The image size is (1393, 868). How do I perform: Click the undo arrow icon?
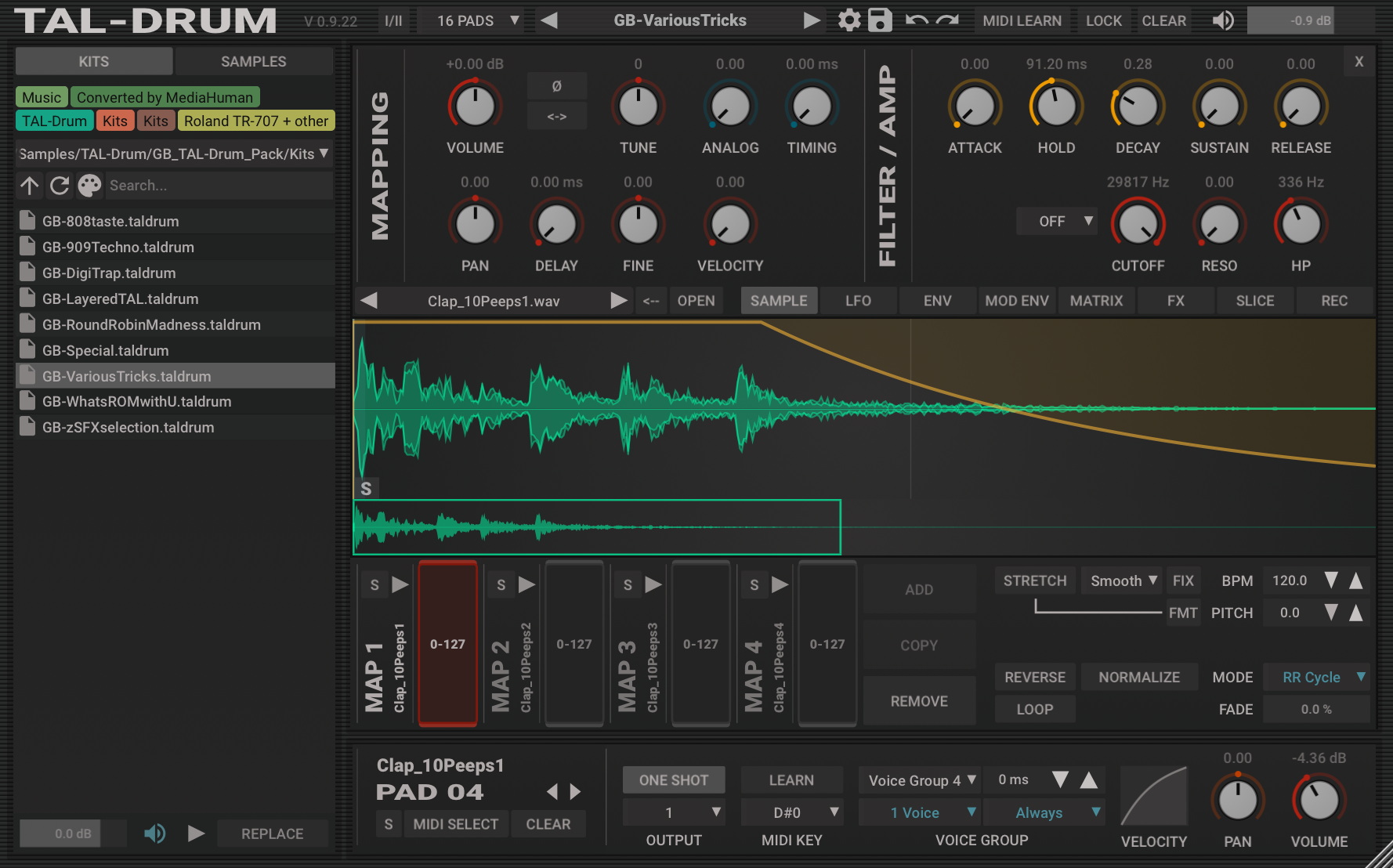[x=916, y=20]
